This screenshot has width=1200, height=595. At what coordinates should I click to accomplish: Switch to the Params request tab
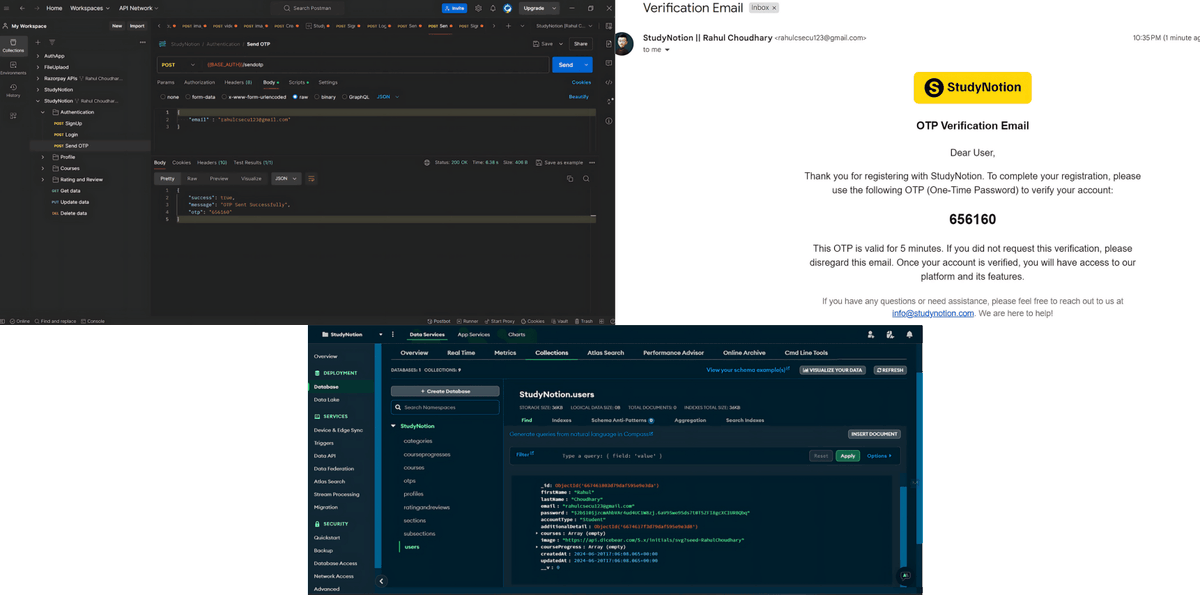coord(165,82)
